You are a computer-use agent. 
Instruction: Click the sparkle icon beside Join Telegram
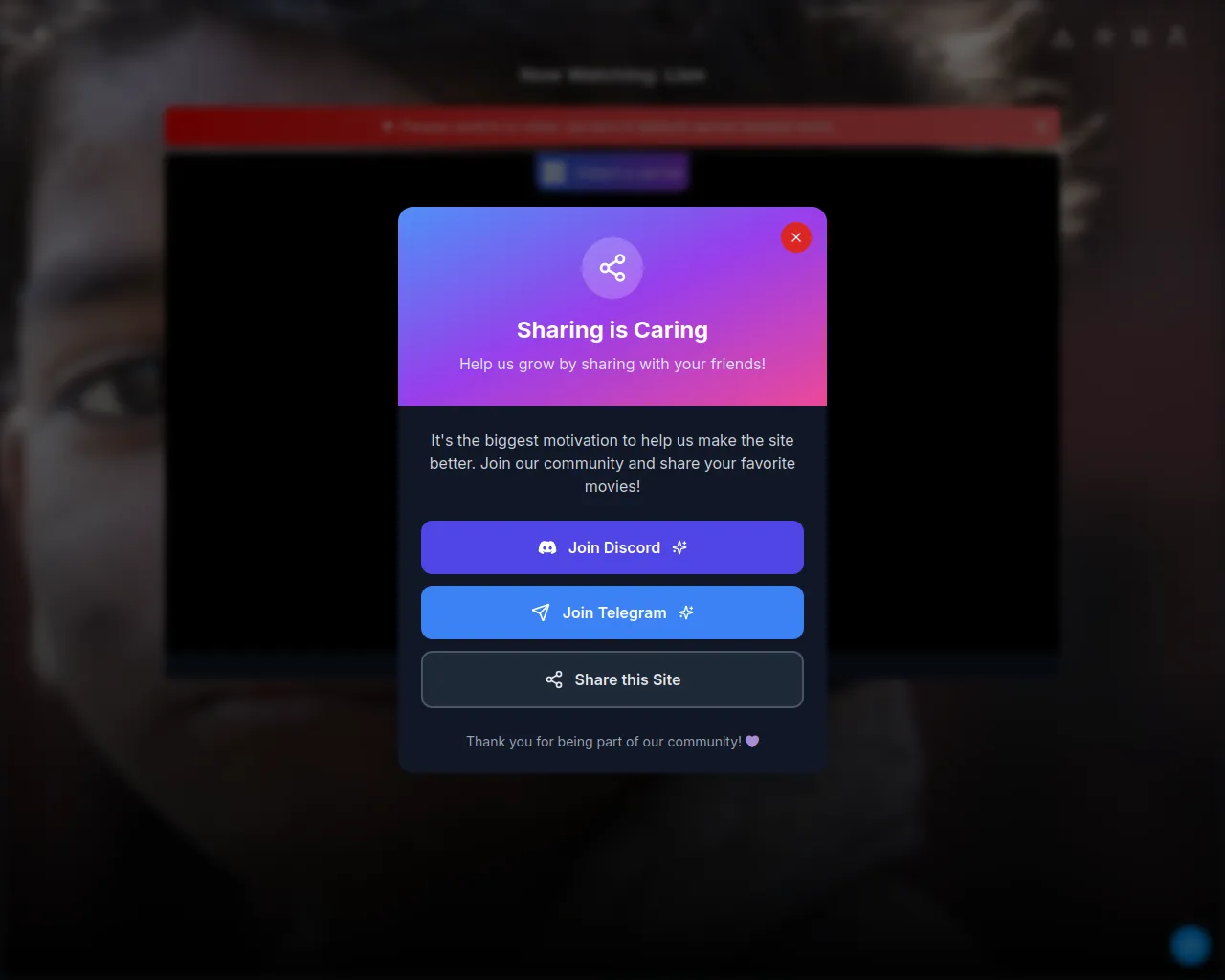(x=686, y=612)
